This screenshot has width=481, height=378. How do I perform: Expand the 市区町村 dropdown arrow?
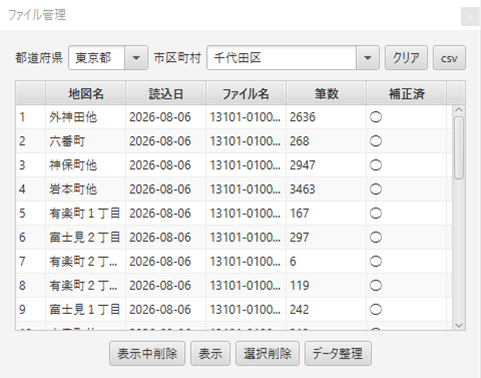click(368, 58)
